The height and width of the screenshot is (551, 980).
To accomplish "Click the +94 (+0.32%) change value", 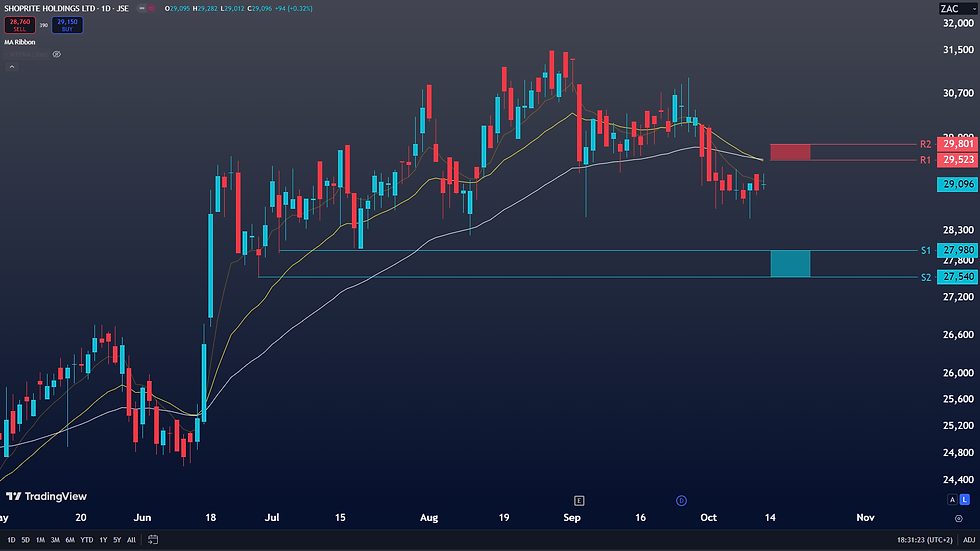I will pos(293,9).
